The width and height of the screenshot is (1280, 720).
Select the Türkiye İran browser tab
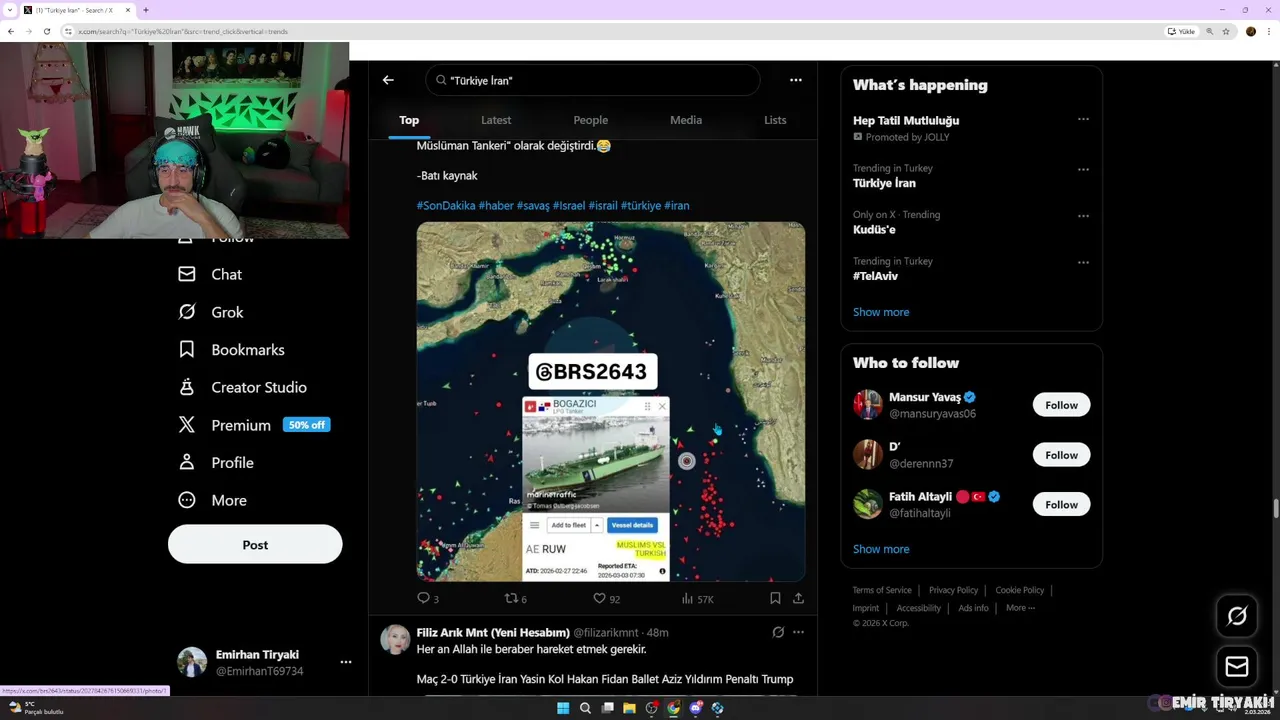coord(78,10)
